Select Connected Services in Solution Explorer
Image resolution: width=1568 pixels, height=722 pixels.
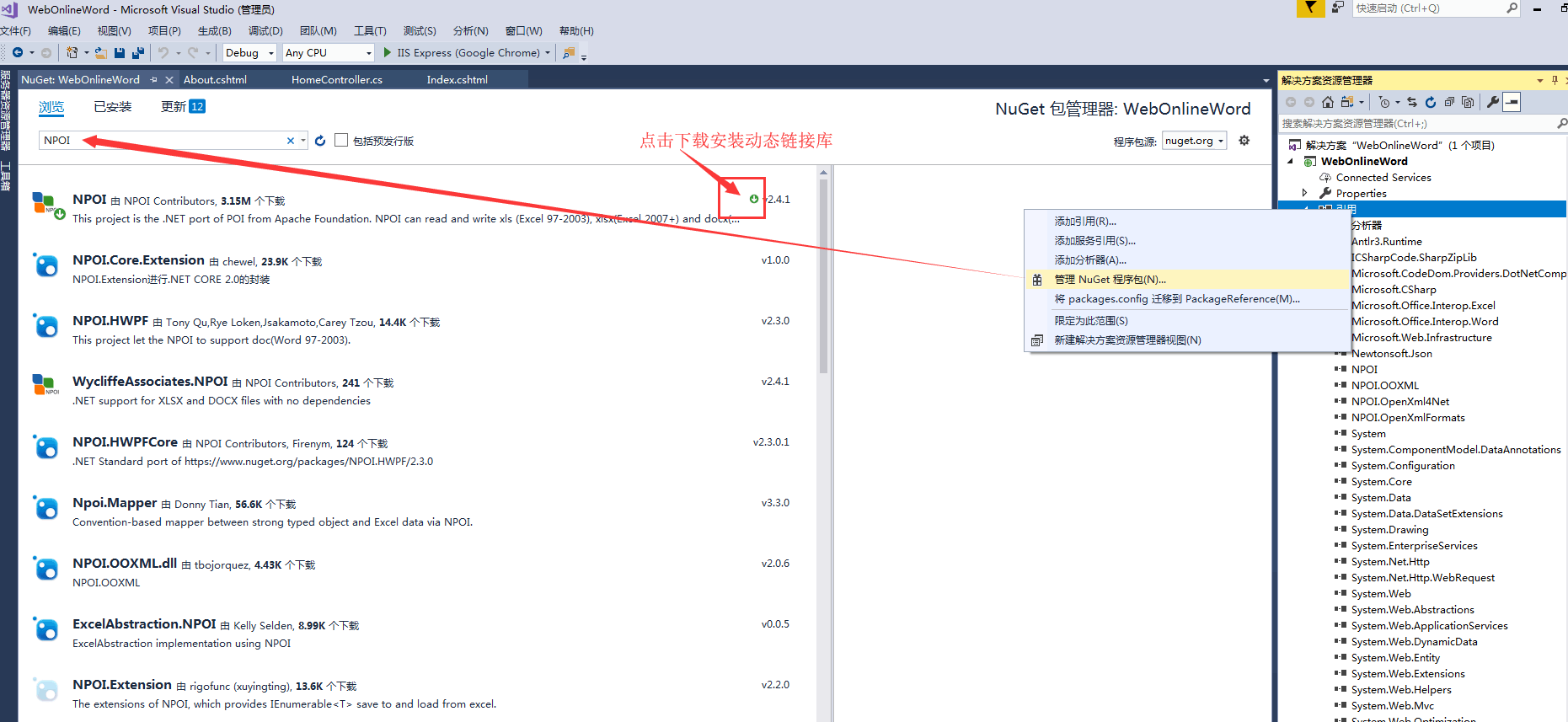coord(1383,177)
